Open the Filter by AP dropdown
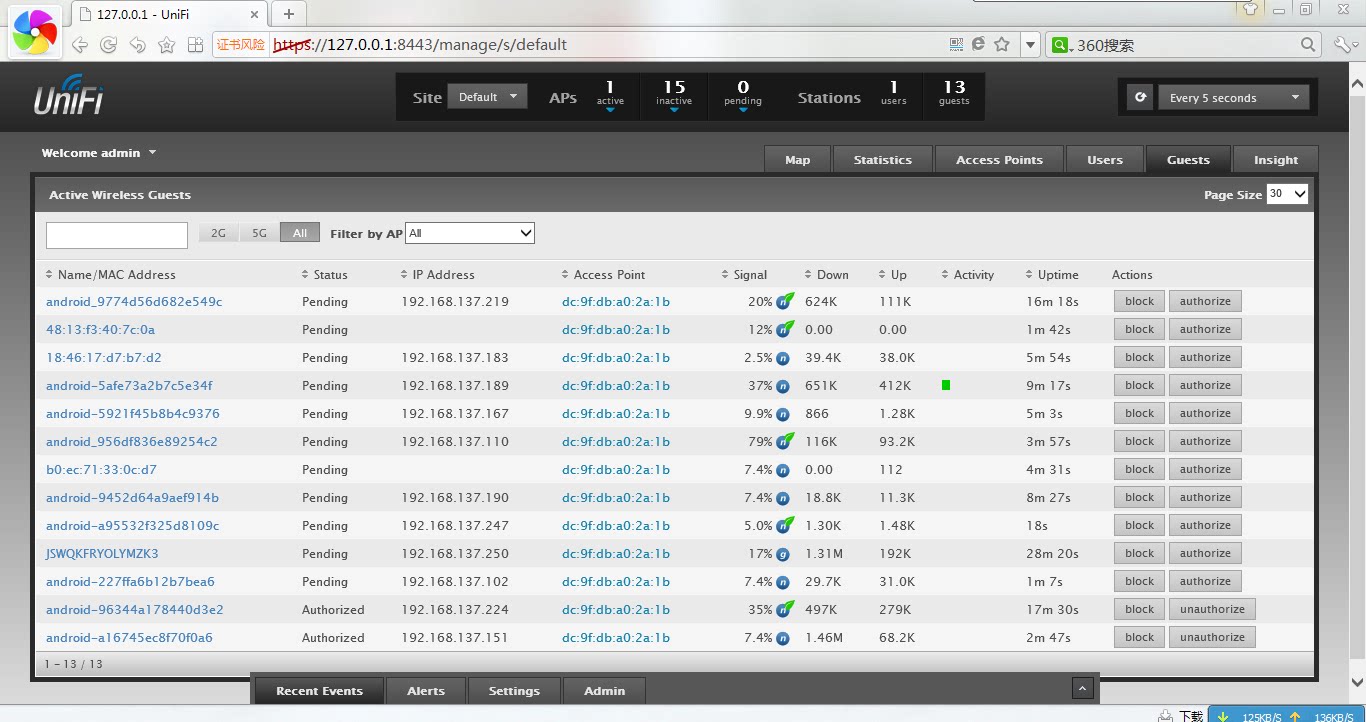 470,233
